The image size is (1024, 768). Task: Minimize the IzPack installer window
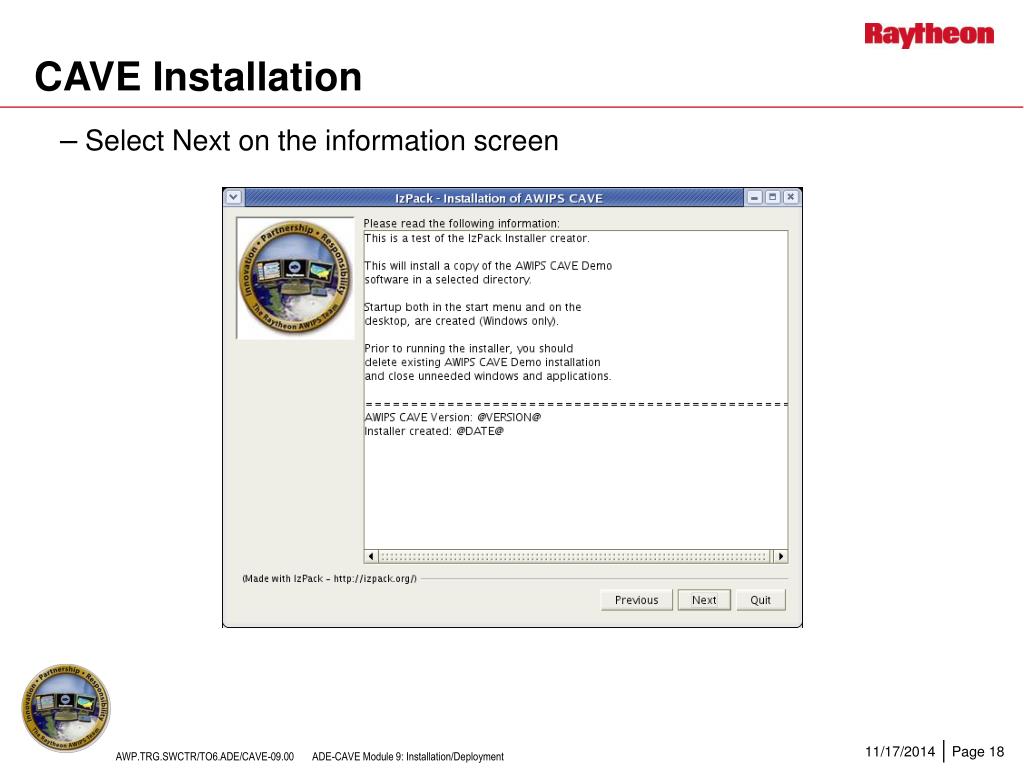click(754, 197)
